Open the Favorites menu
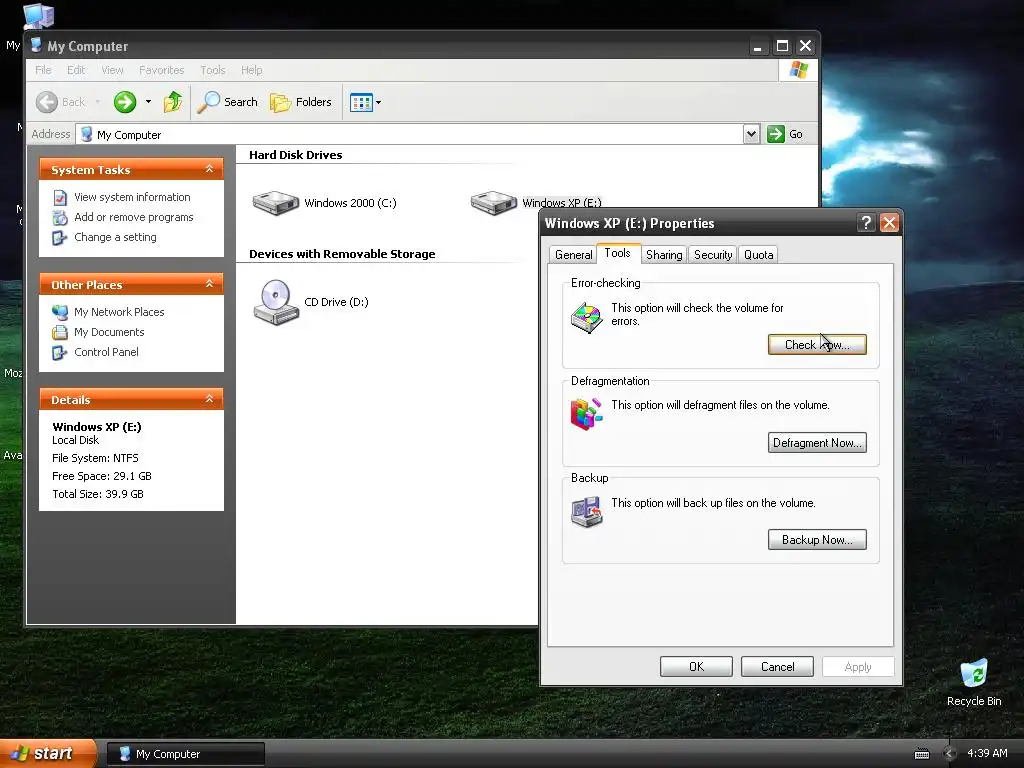This screenshot has height=768, width=1024. 161,70
